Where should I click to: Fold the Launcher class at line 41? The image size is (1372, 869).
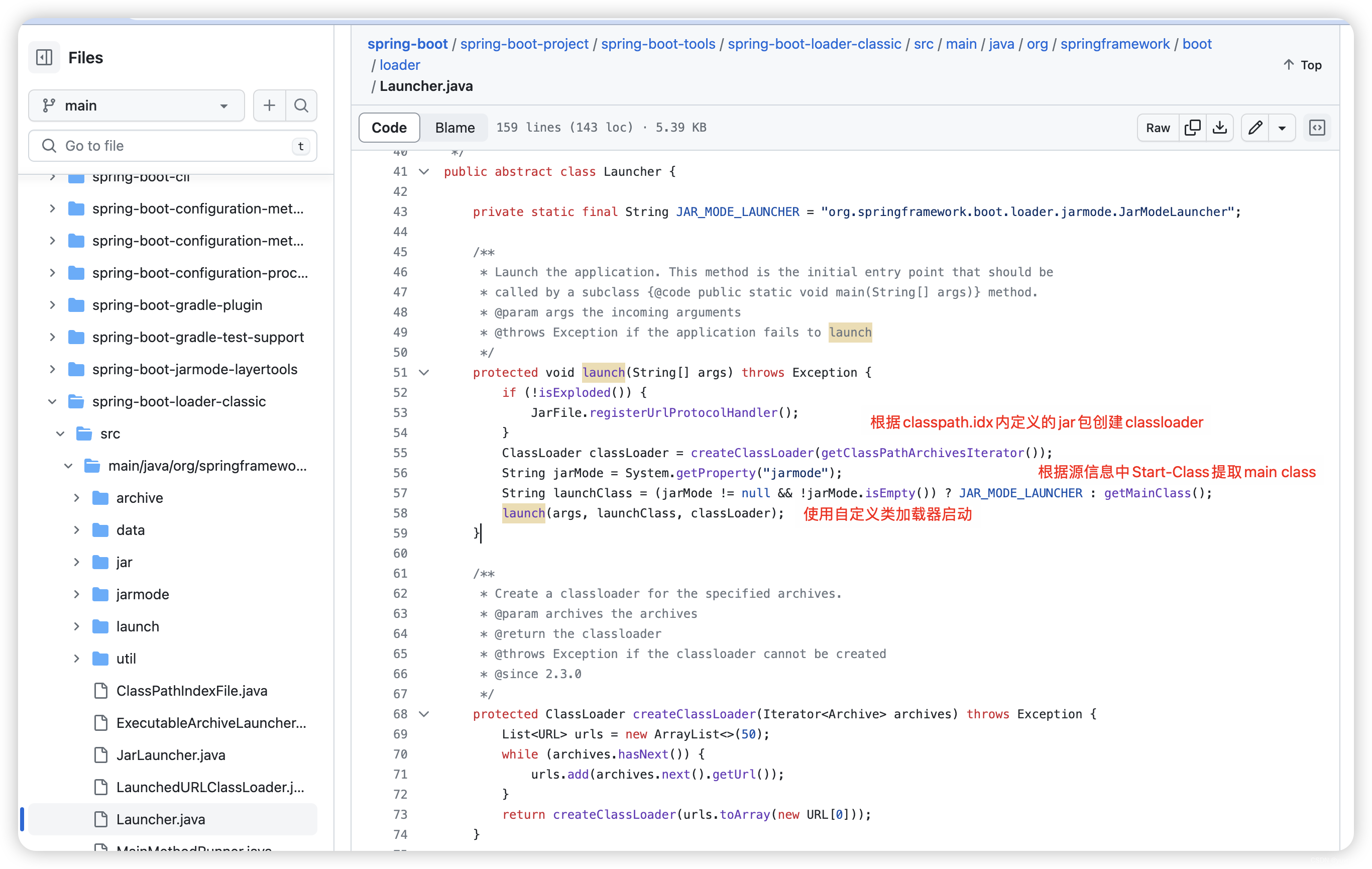point(424,171)
